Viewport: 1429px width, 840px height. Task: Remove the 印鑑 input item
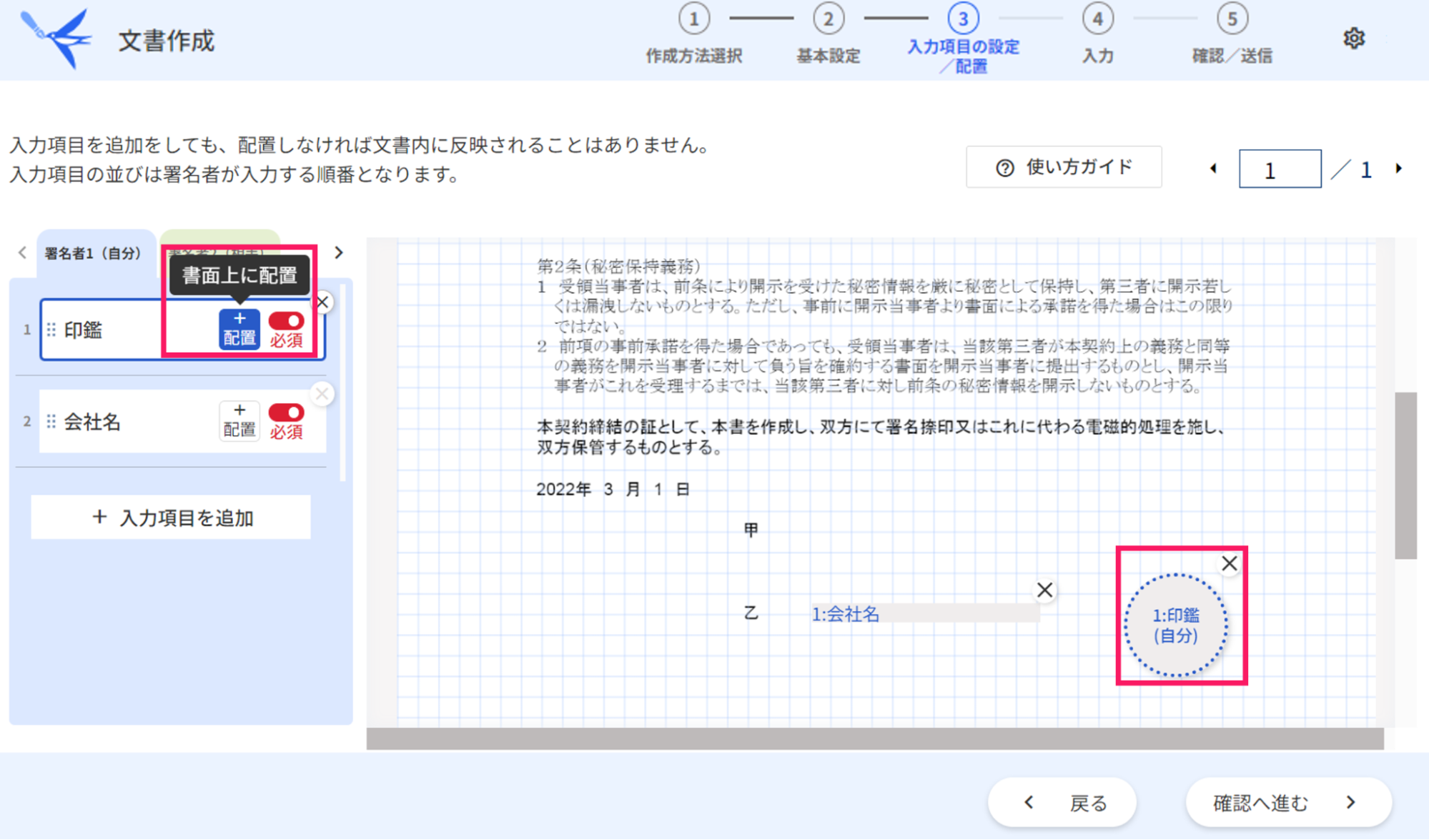323,302
